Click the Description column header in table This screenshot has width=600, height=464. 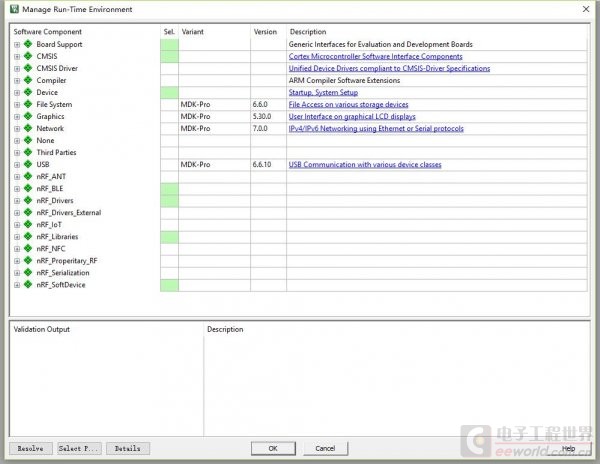tap(308, 31)
